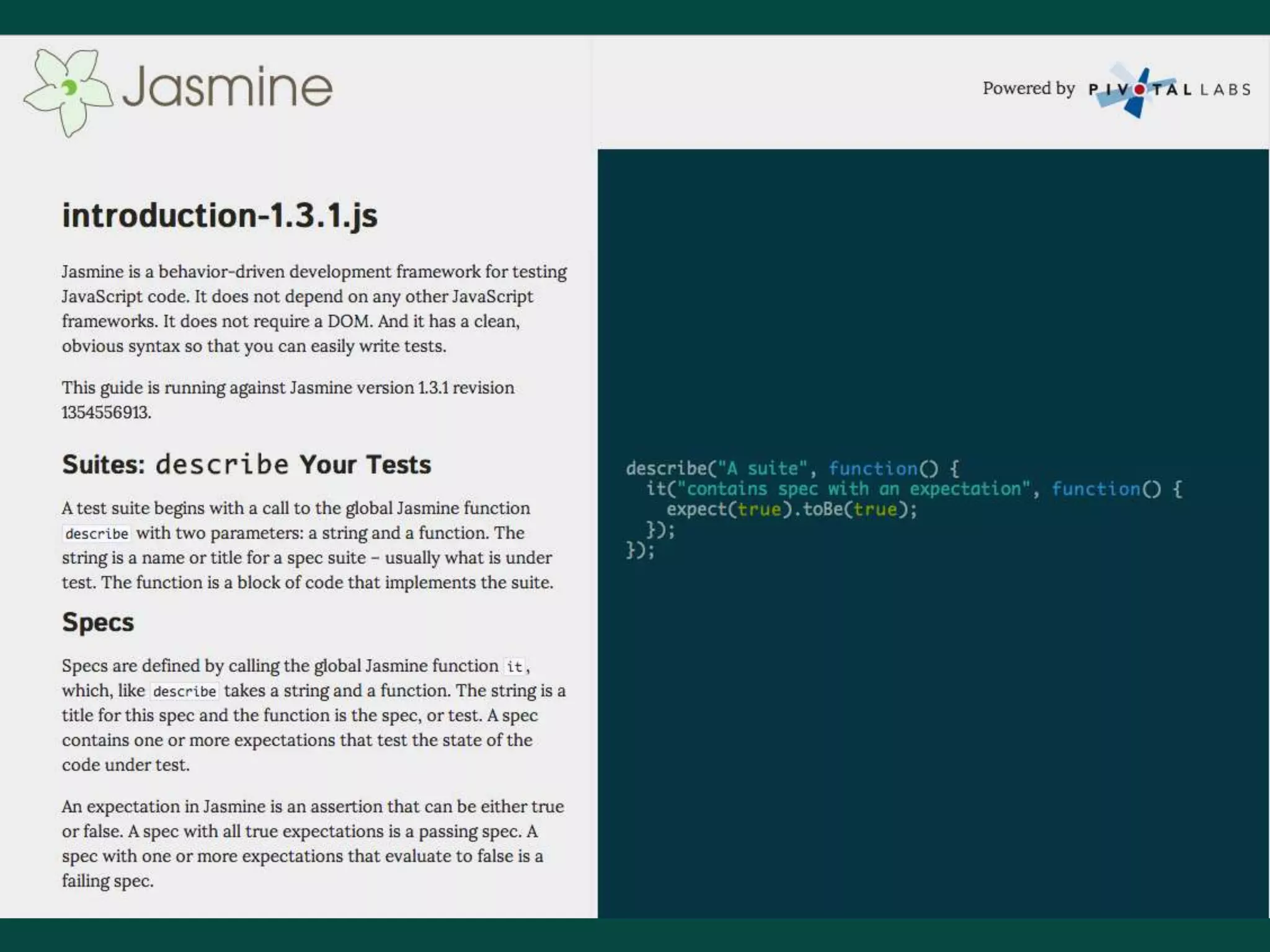This screenshot has width=1270, height=952.
Task: Click the final closing "});" code line
Action: point(640,550)
